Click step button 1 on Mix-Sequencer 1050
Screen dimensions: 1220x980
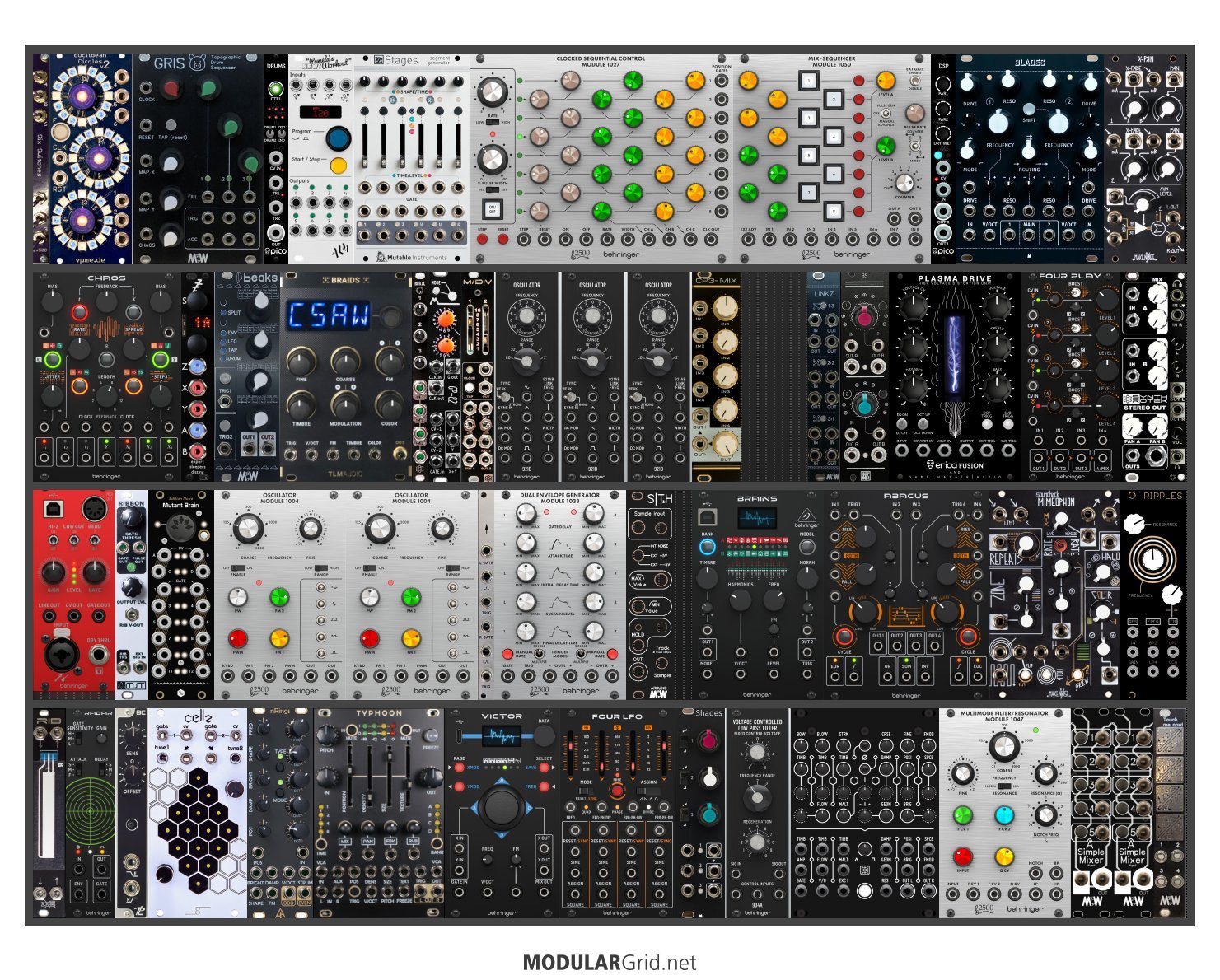[809, 81]
